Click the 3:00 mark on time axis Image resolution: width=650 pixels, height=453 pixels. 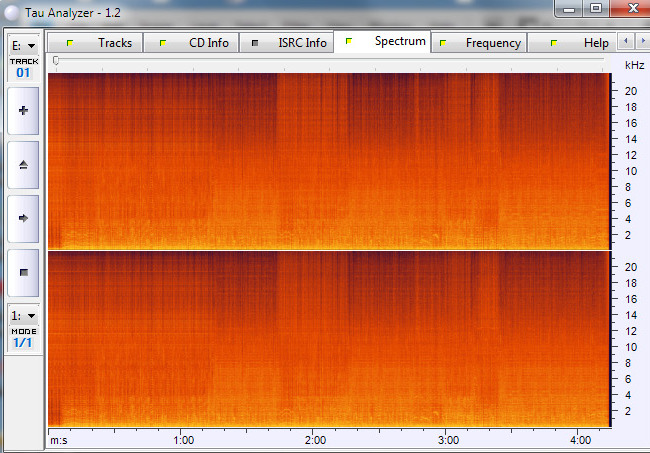coord(448,440)
